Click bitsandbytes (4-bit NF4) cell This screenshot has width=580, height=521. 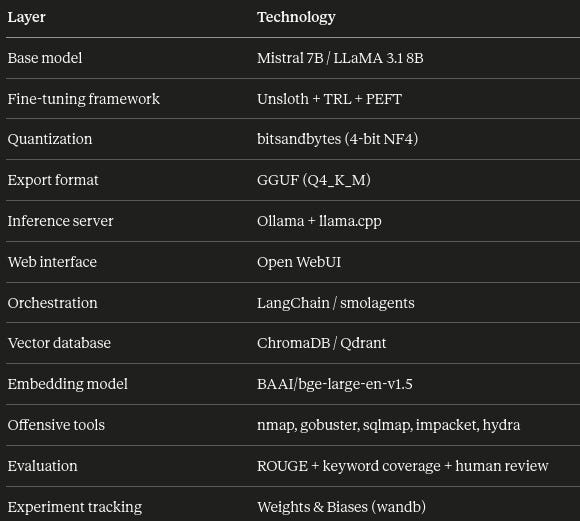[337, 139]
